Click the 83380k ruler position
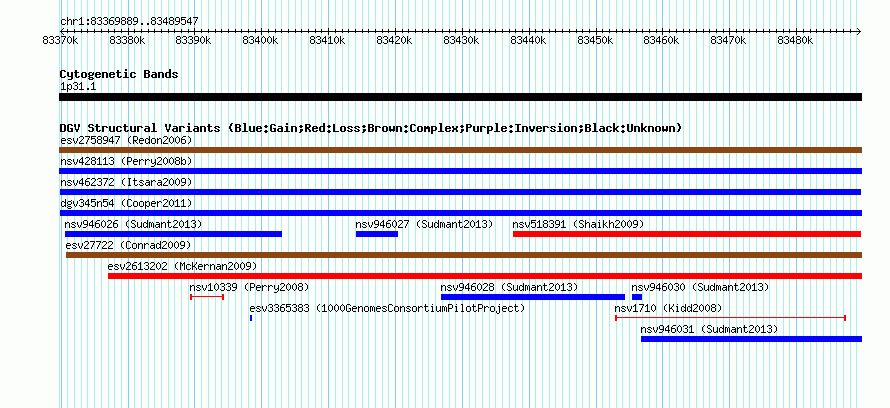Viewport: 890px width, 408px height. coord(127,40)
